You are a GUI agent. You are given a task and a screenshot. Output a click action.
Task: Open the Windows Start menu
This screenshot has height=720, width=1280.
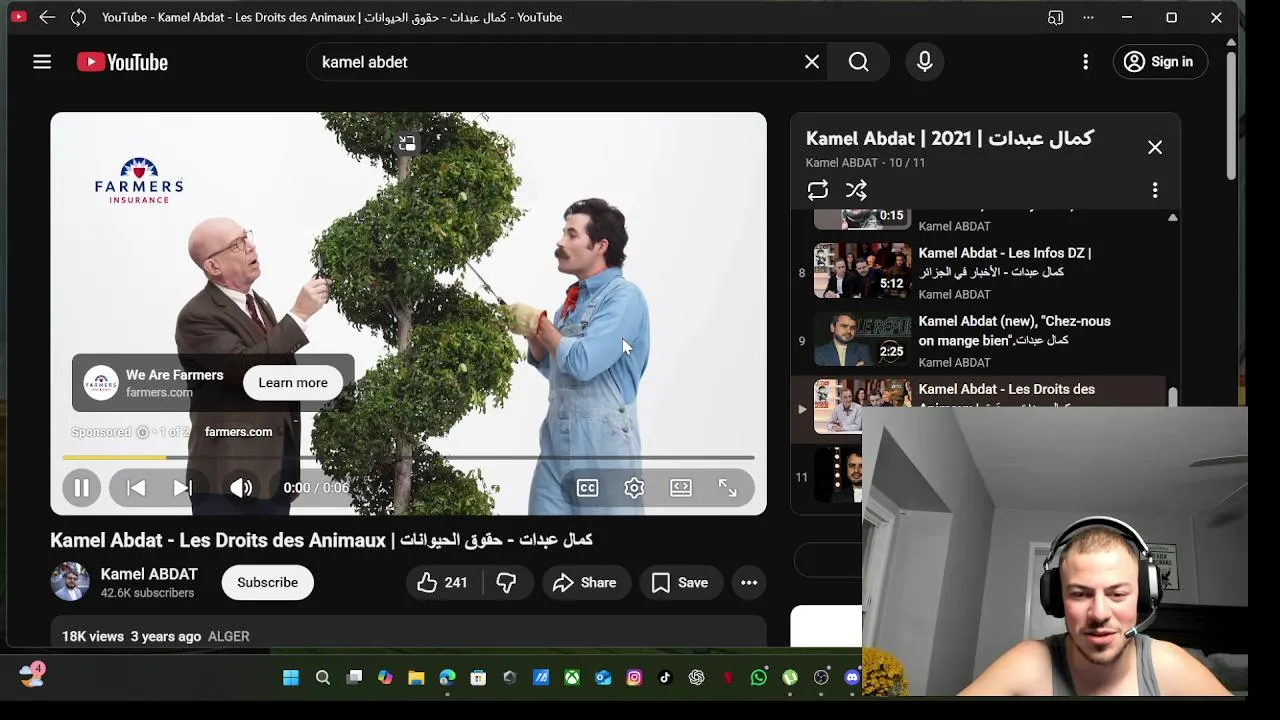point(291,678)
